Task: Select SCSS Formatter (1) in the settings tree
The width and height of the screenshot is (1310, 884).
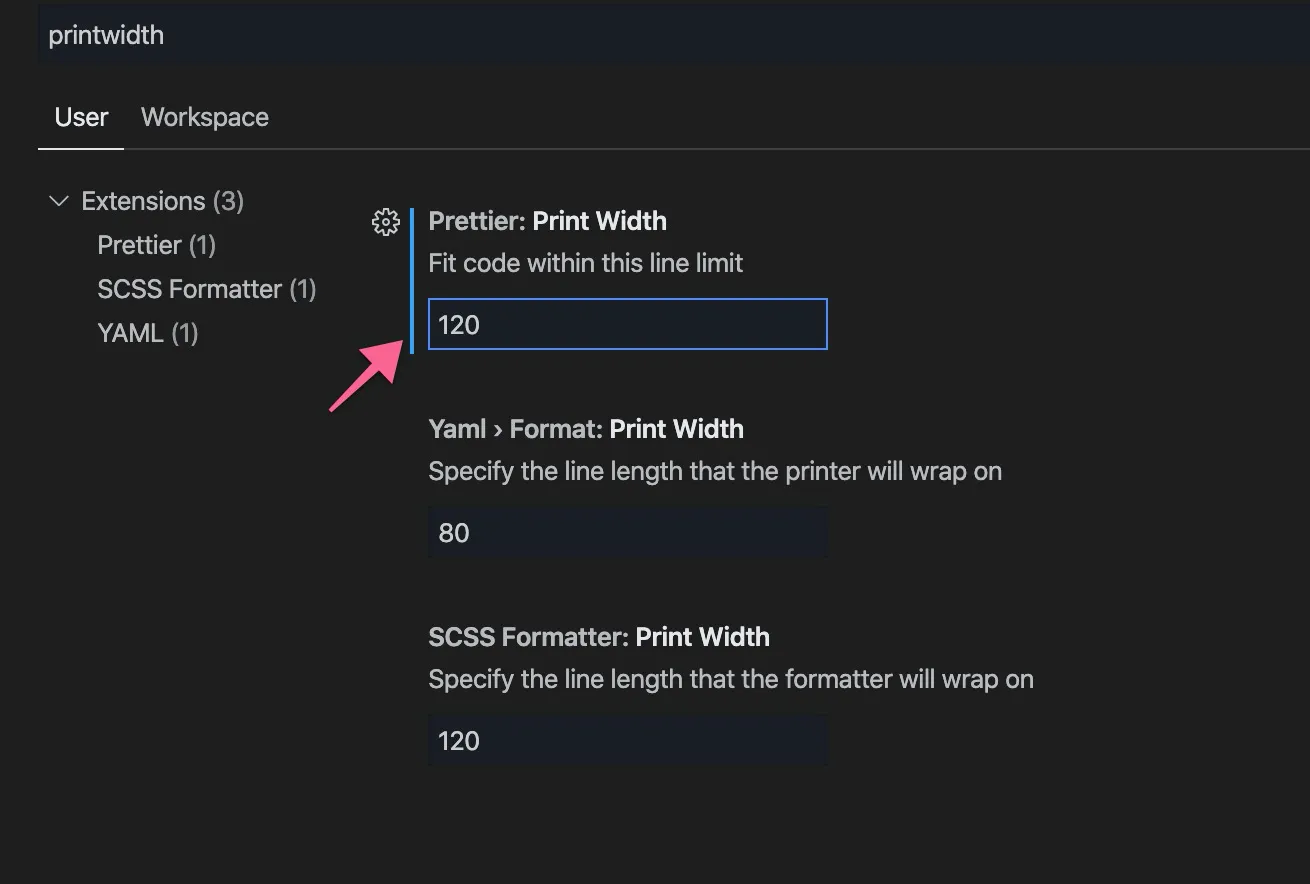Action: click(x=206, y=289)
